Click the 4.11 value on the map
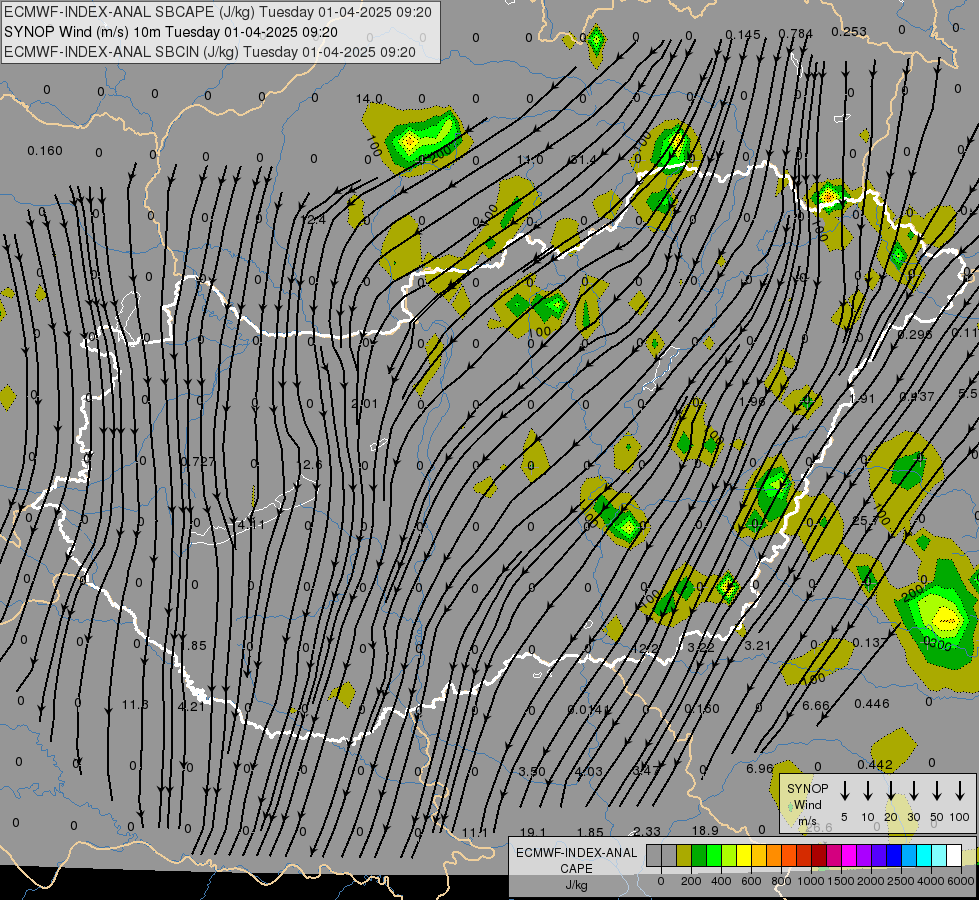Viewport: 979px width, 900px height. click(251, 524)
